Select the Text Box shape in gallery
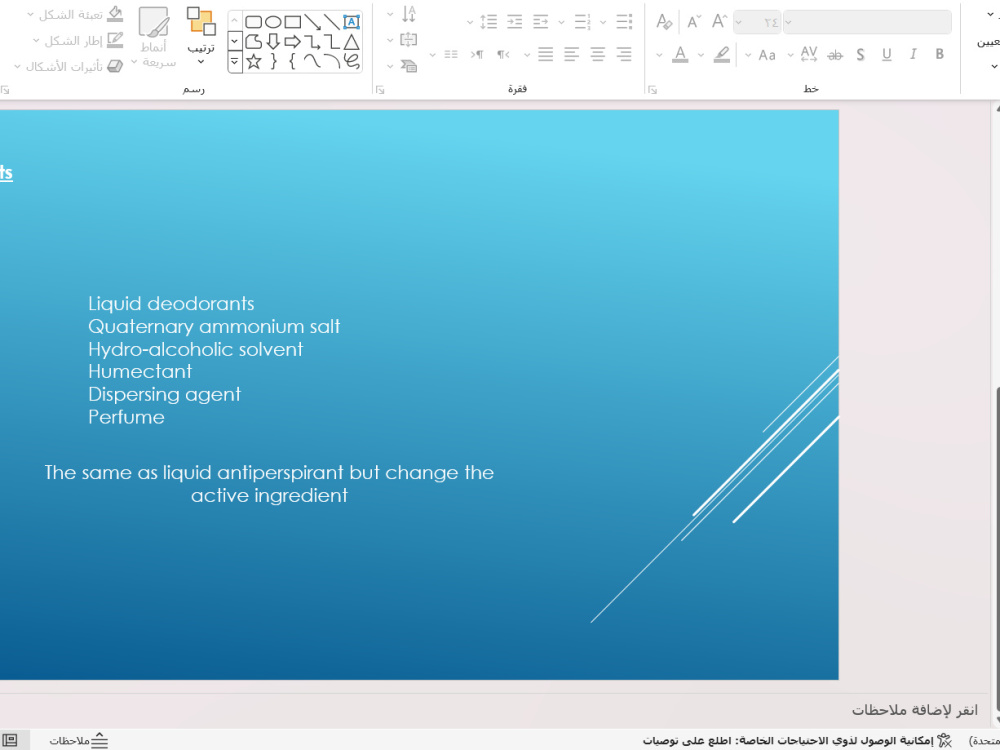 tap(351, 22)
